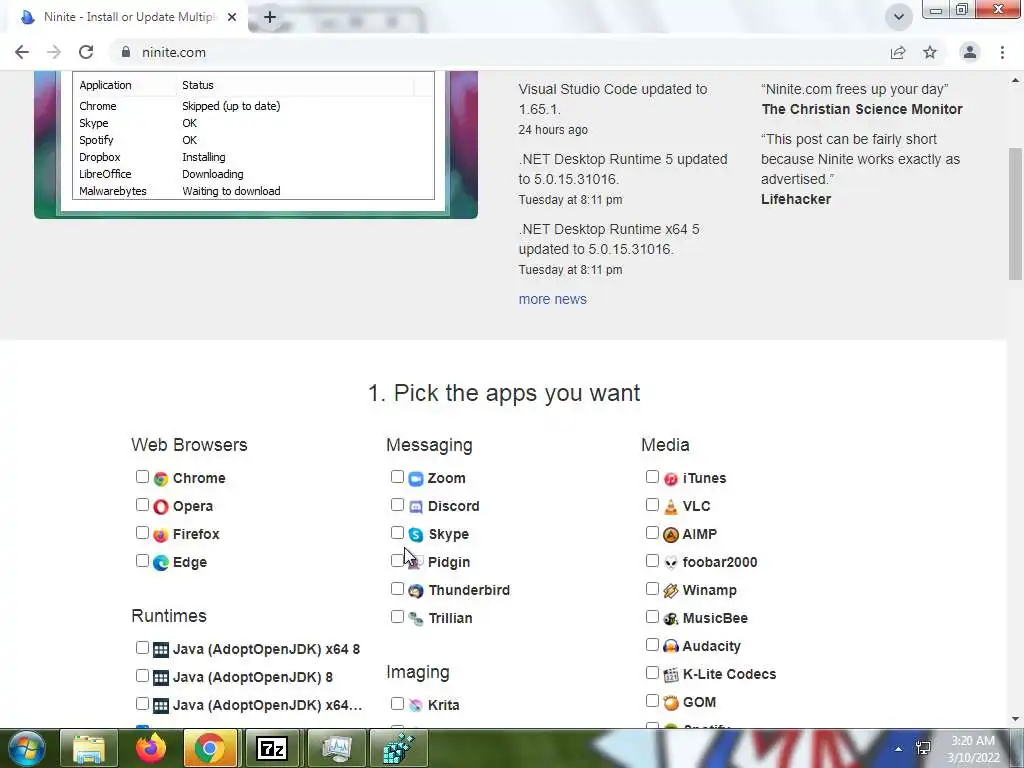The height and width of the screenshot is (768, 1024).
Task: Click the AIMP icon
Action: click(671, 535)
